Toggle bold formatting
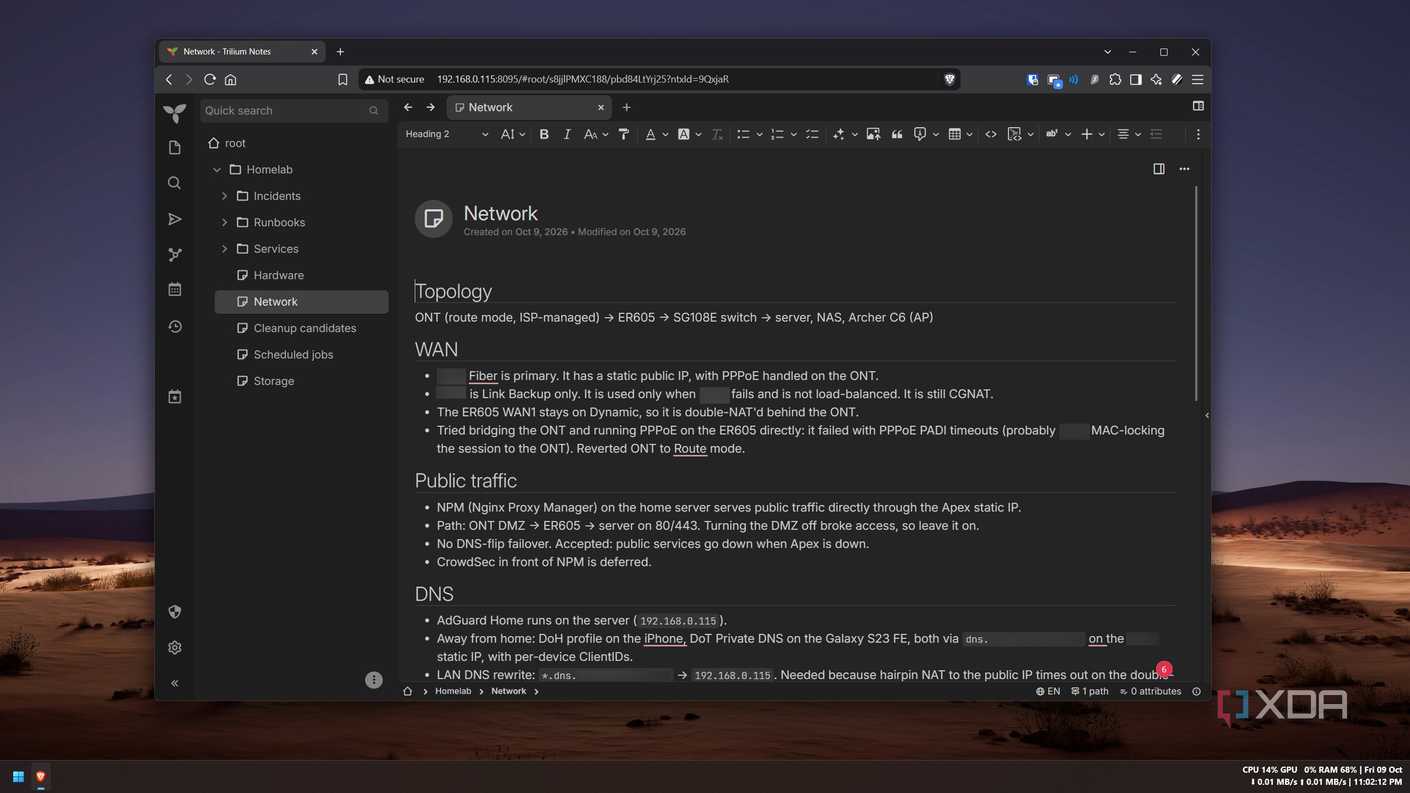The height and width of the screenshot is (793, 1410). click(544, 134)
